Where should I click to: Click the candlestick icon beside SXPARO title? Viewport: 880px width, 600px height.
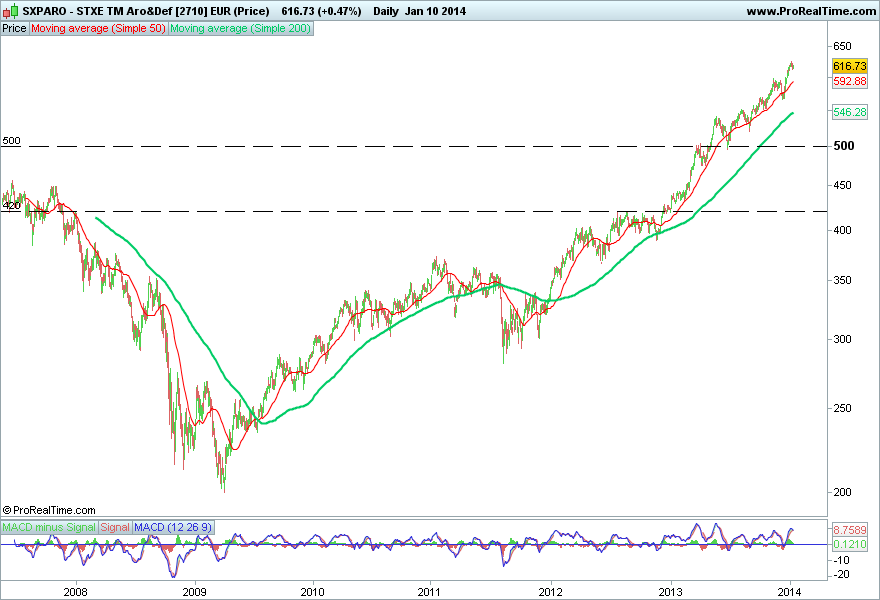[10, 11]
